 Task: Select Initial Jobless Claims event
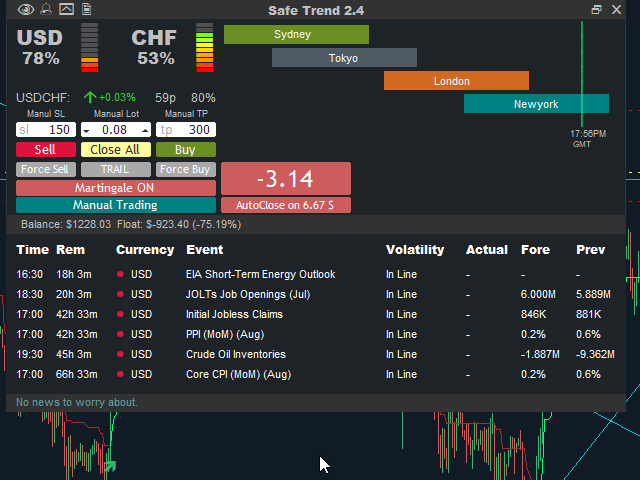[x=234, y=314]
